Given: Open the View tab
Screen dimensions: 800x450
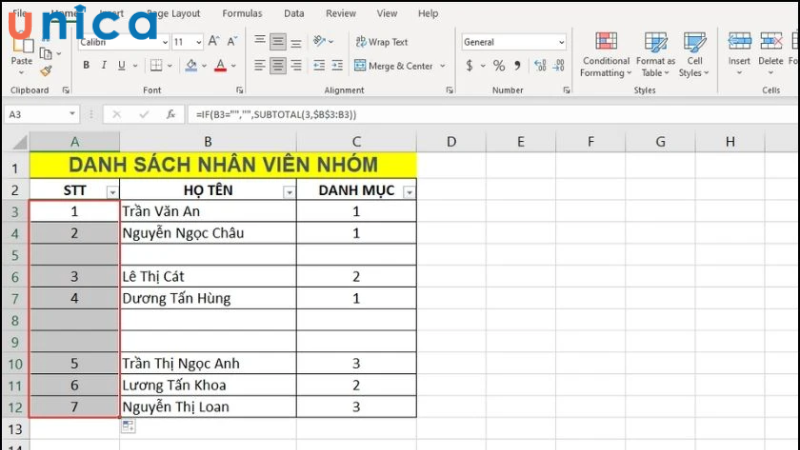Looking at the screenshot, I should (387, 13).
